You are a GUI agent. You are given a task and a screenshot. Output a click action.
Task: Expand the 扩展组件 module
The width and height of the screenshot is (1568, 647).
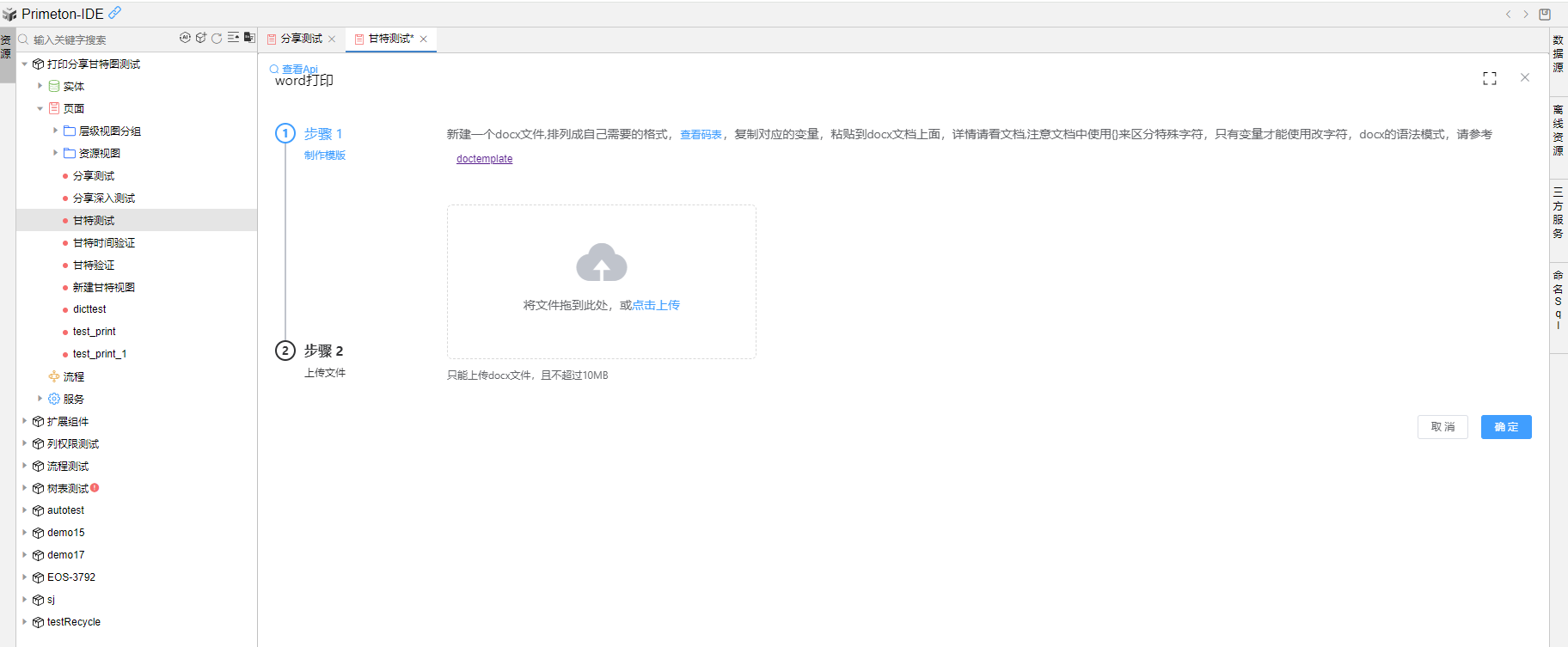[x=24, y=421]
